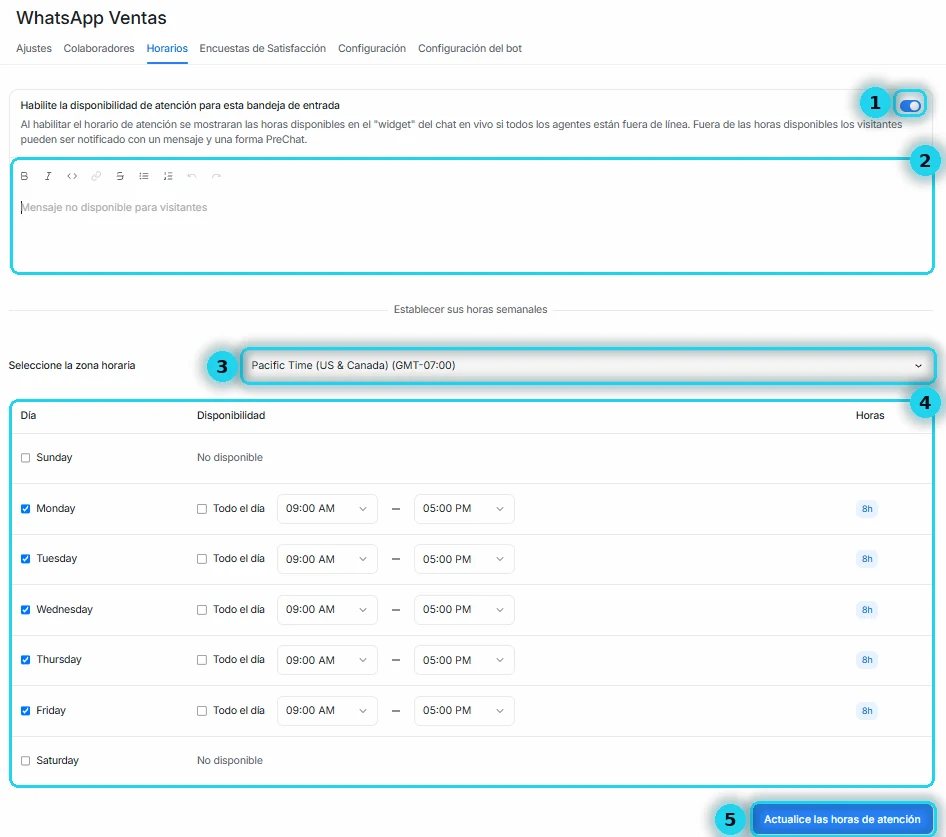This screenshot has width=946, height=837.
Task: Open Thursday's end time dropdown
Action: click(464, 660)
